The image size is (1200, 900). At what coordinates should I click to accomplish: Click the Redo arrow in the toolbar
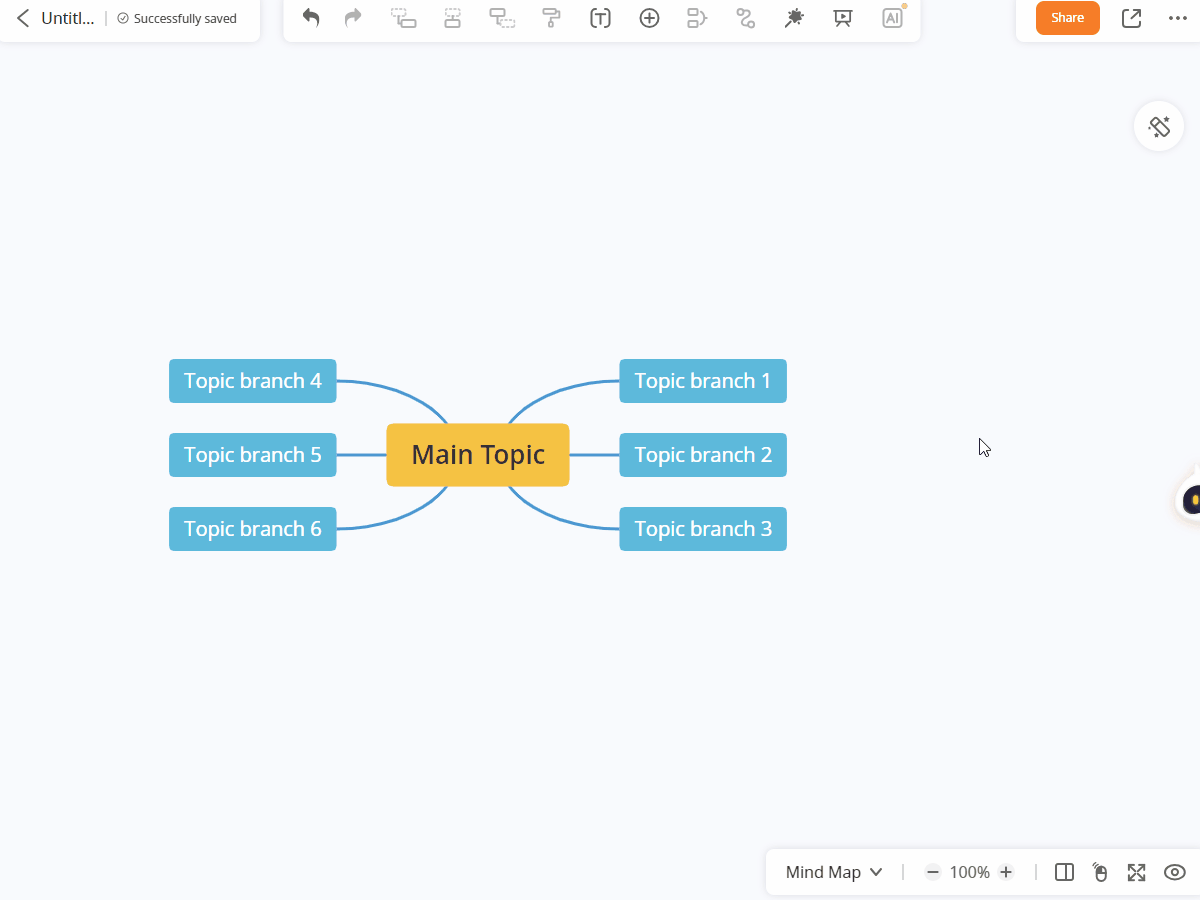click(x=353, y=18)
